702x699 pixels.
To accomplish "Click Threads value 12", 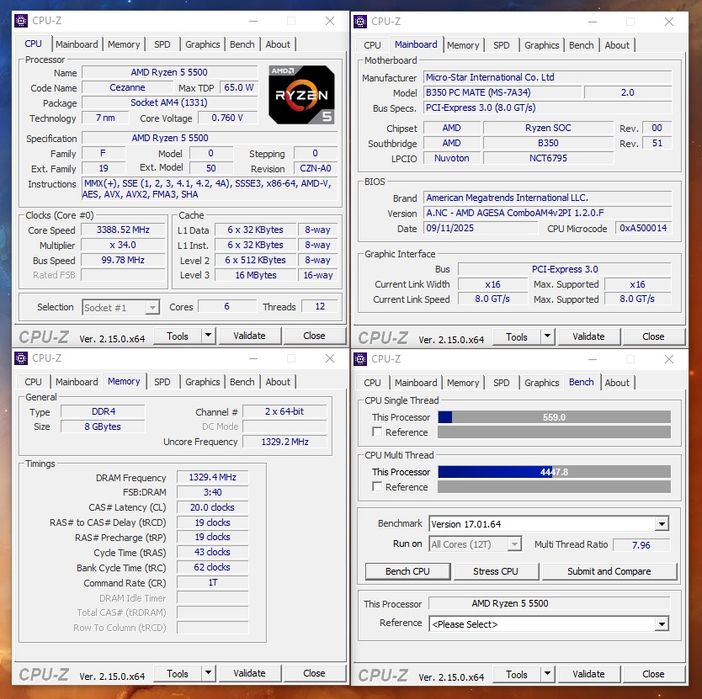I will tap(320, 307).
